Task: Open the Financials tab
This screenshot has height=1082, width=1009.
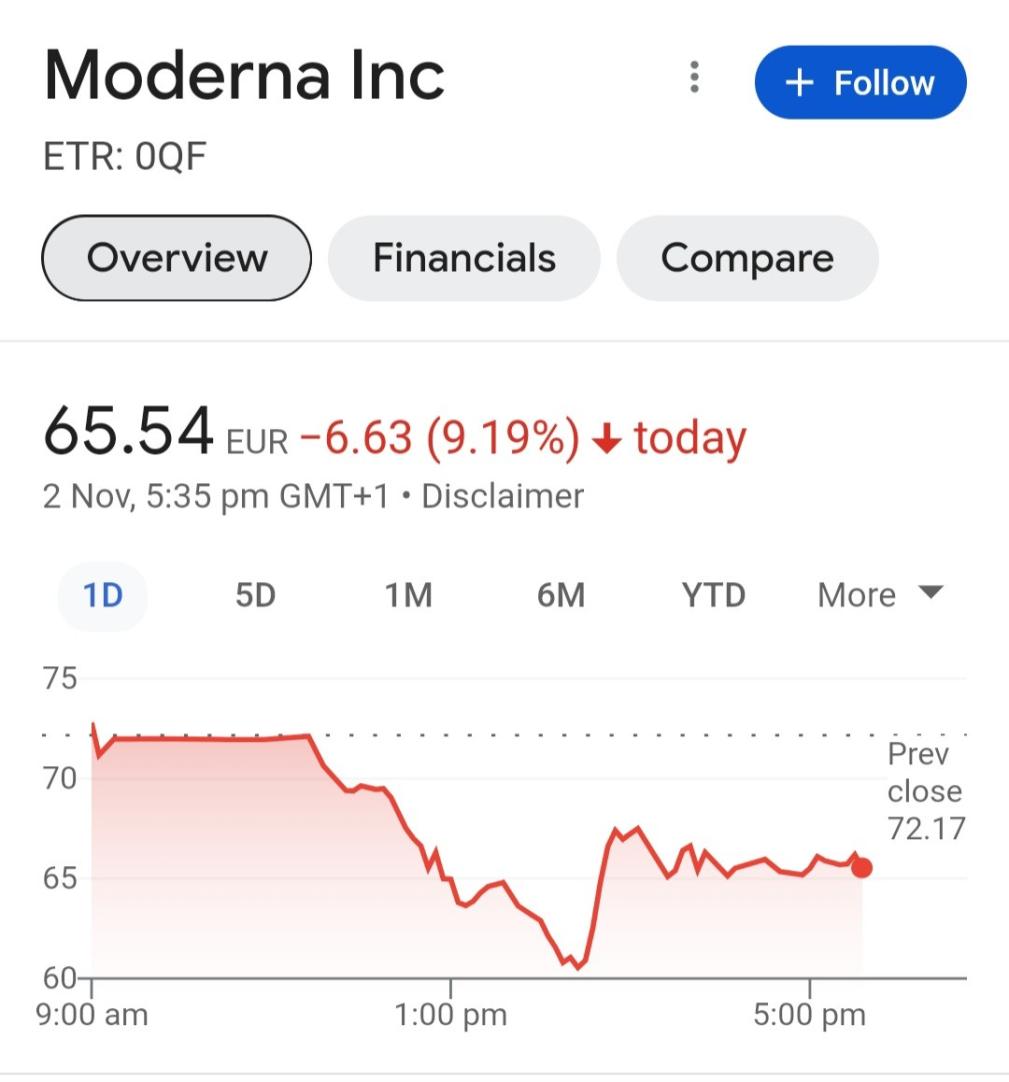Action: coord(464,258)
